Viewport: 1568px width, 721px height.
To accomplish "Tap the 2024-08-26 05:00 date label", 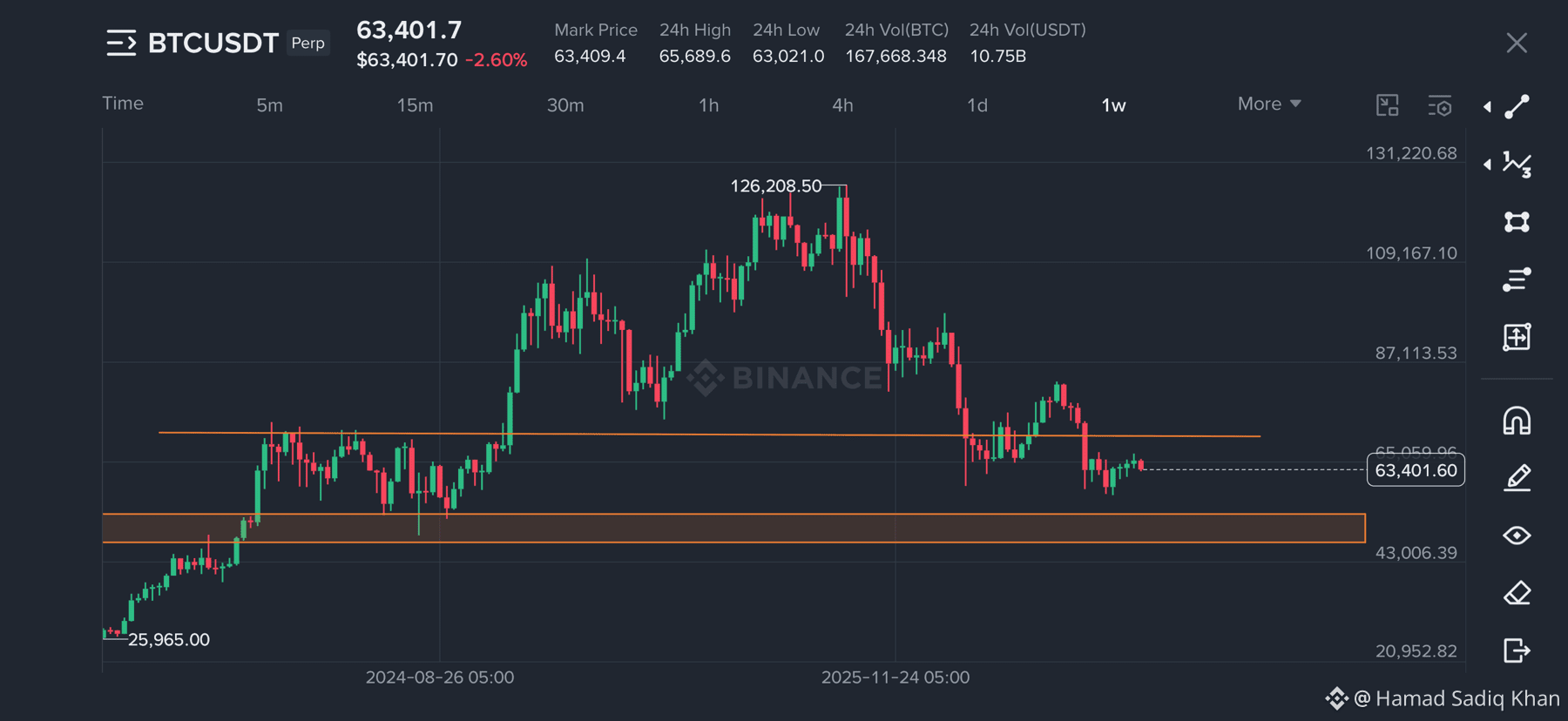I will pos(440,677).
